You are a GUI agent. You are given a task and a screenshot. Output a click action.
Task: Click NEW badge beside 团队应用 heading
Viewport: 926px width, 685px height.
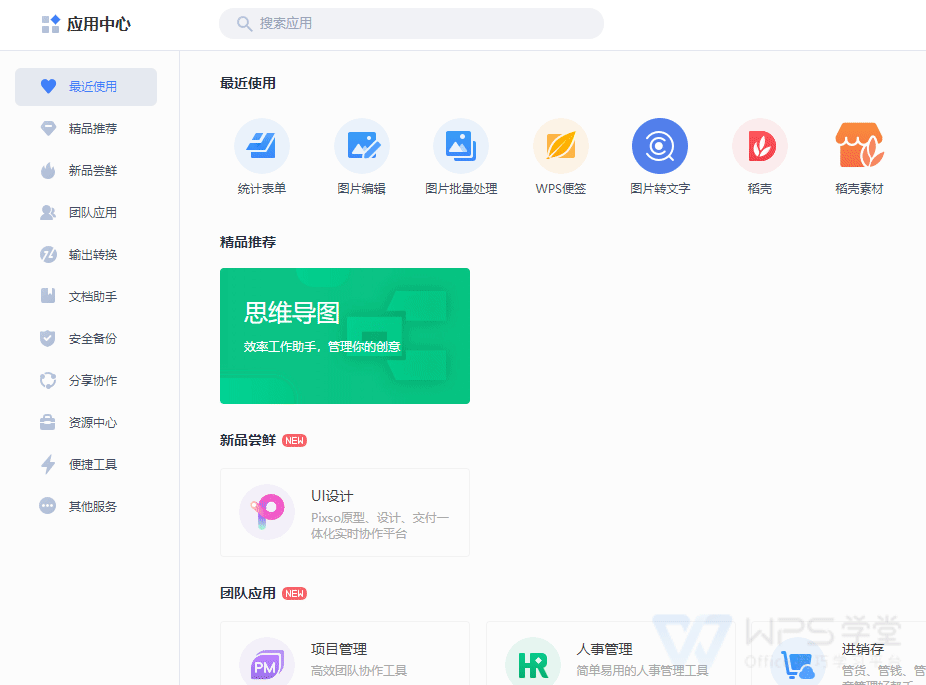(x=294, y=593)
